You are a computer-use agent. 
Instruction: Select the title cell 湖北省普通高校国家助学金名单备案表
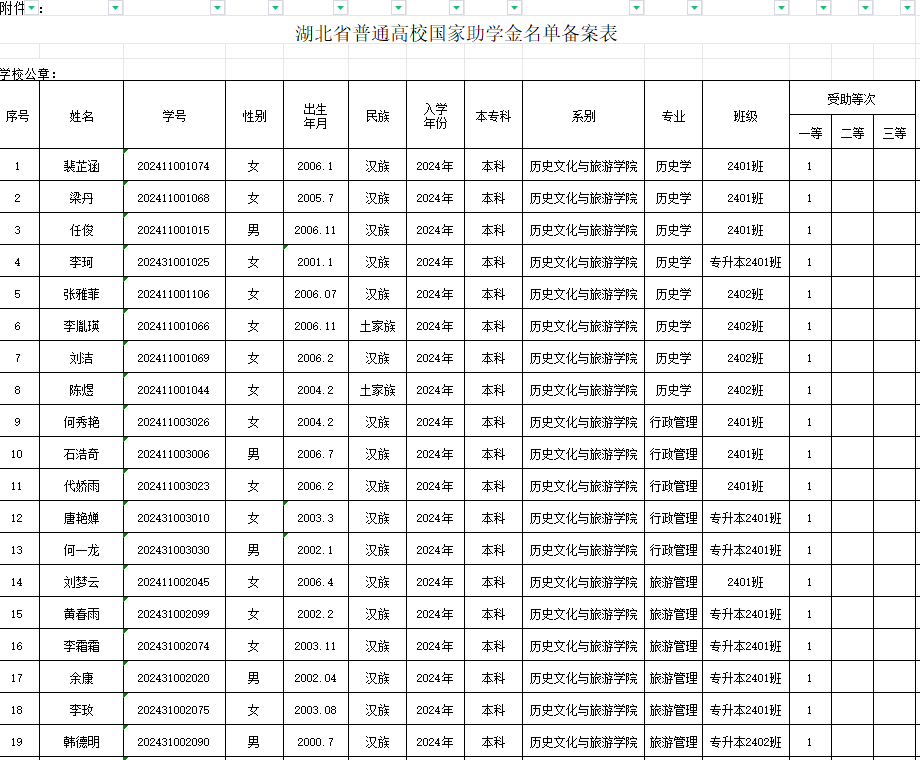(456, 34)
